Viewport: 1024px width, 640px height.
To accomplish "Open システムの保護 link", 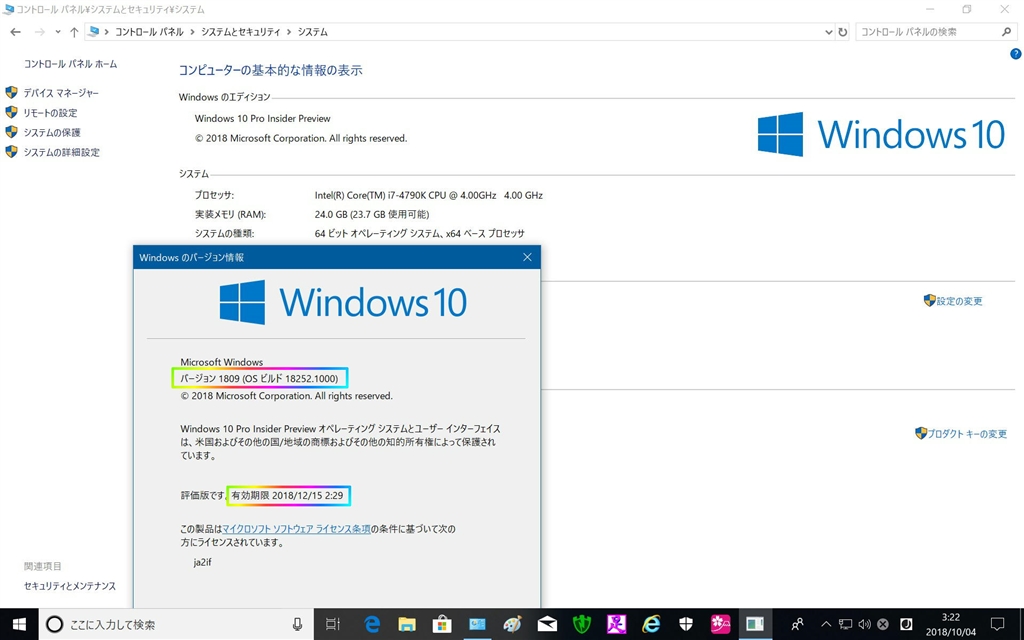I will point(52,133).
